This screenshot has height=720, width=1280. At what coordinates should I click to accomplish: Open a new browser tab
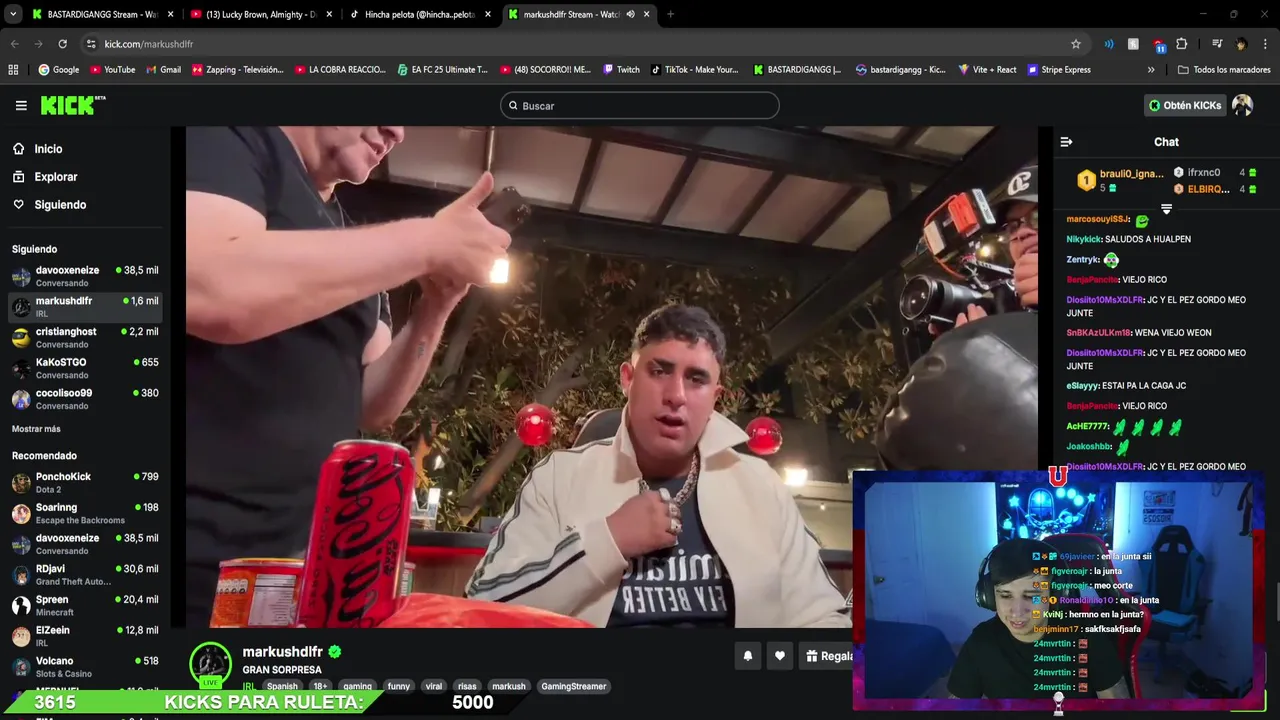coord(670,14)
